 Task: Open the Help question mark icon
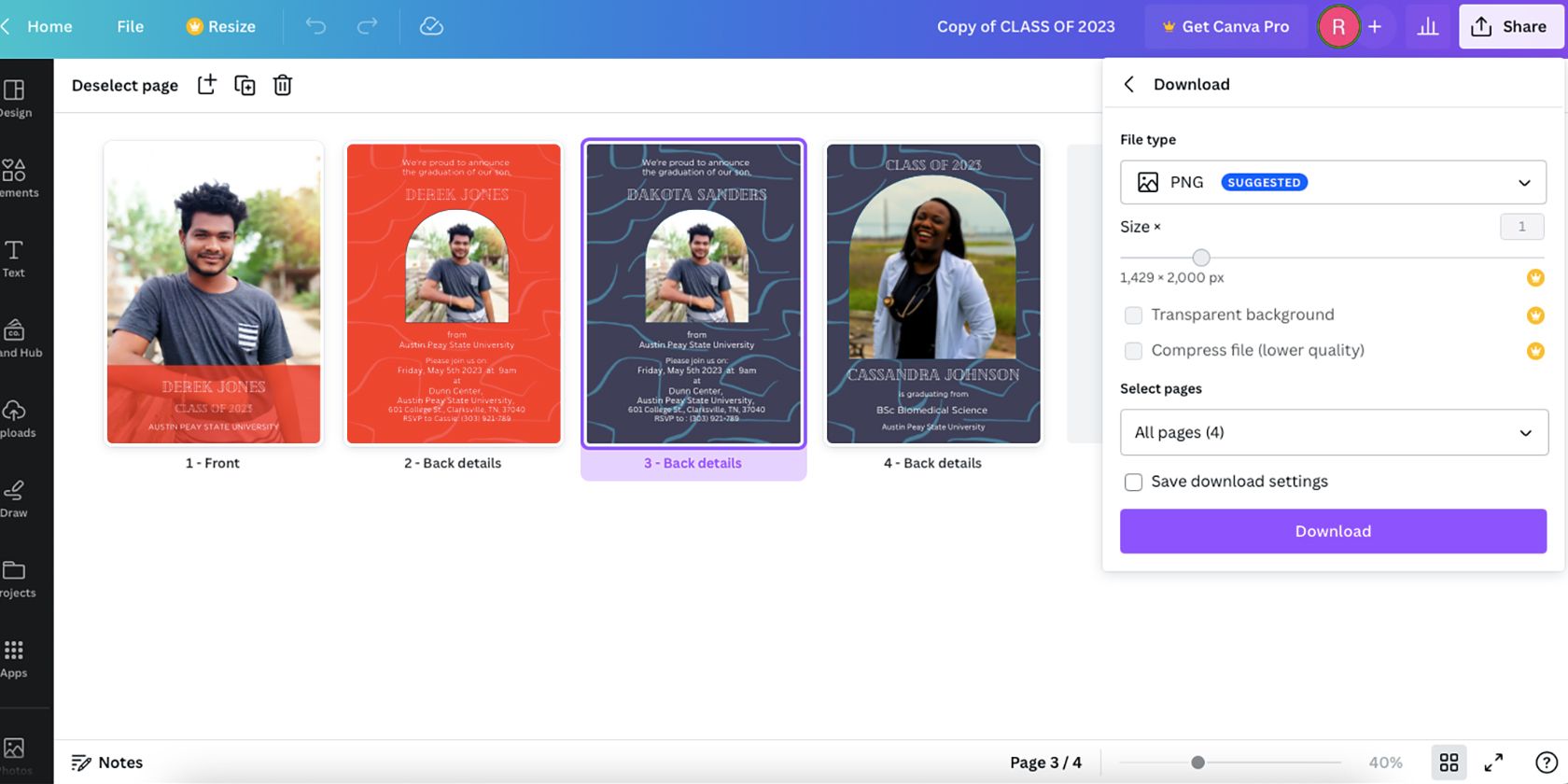pos(1547,763)
